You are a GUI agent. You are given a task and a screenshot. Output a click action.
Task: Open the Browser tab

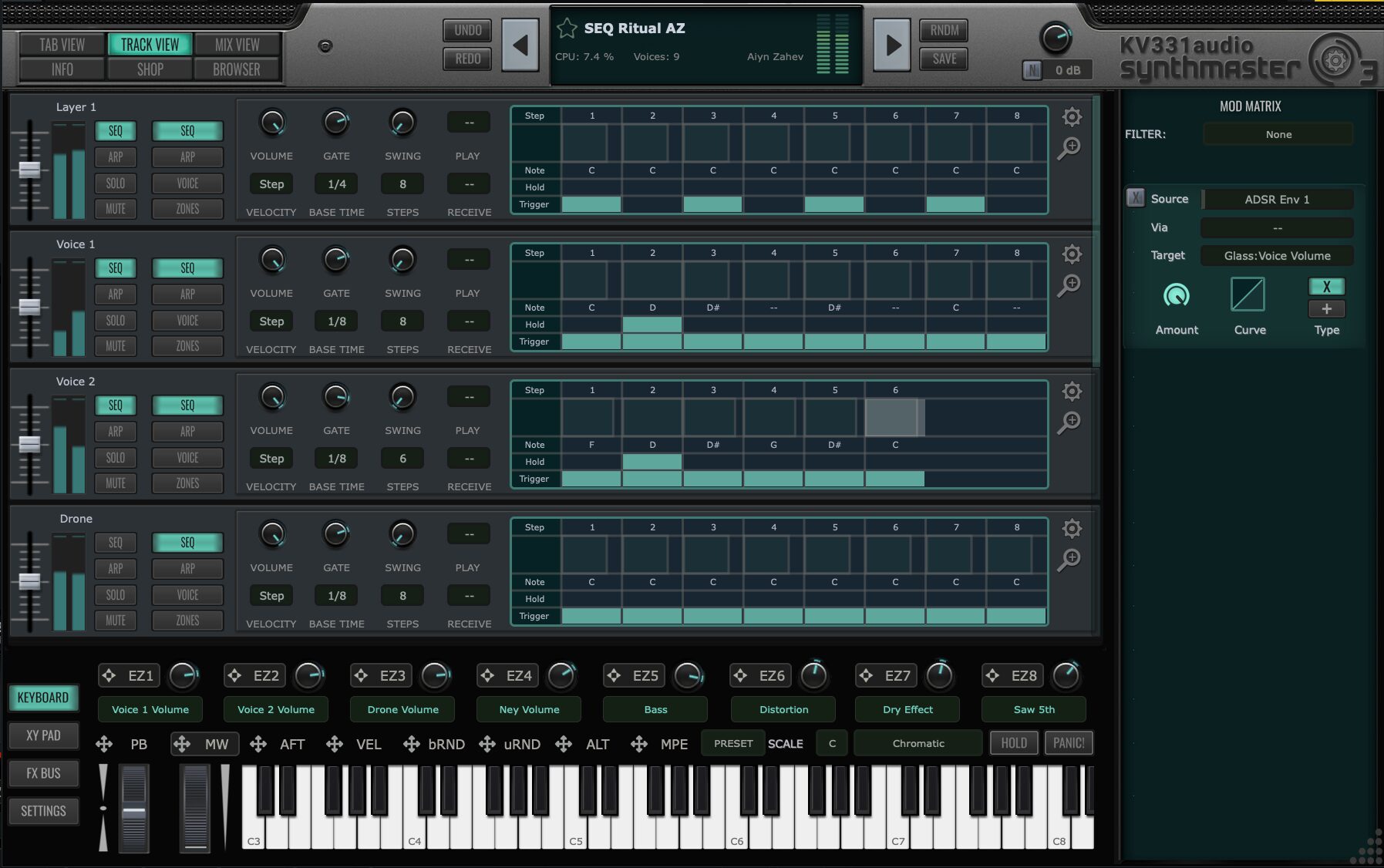point(237,69)
